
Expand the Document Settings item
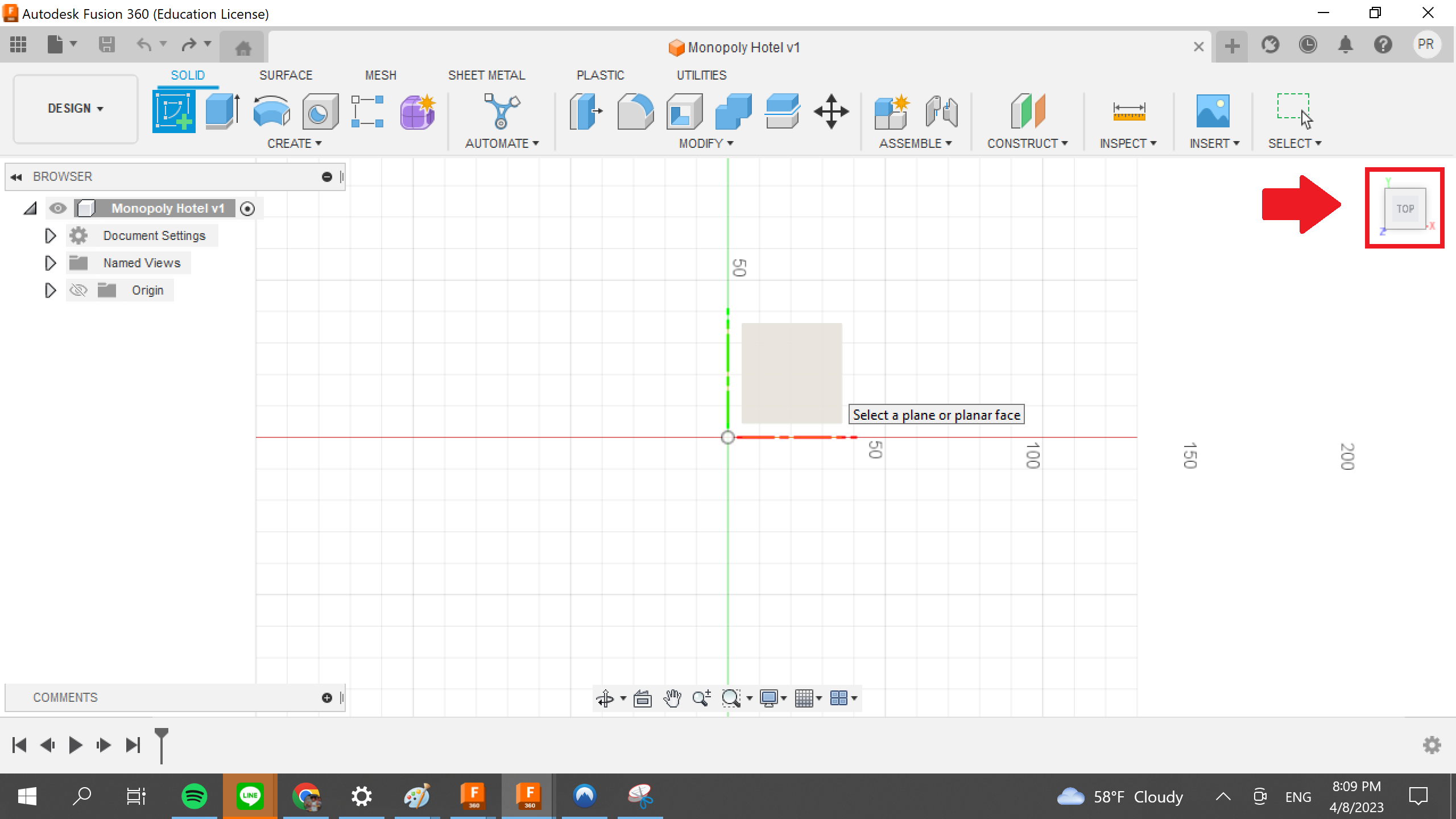[x=49, y=235]
